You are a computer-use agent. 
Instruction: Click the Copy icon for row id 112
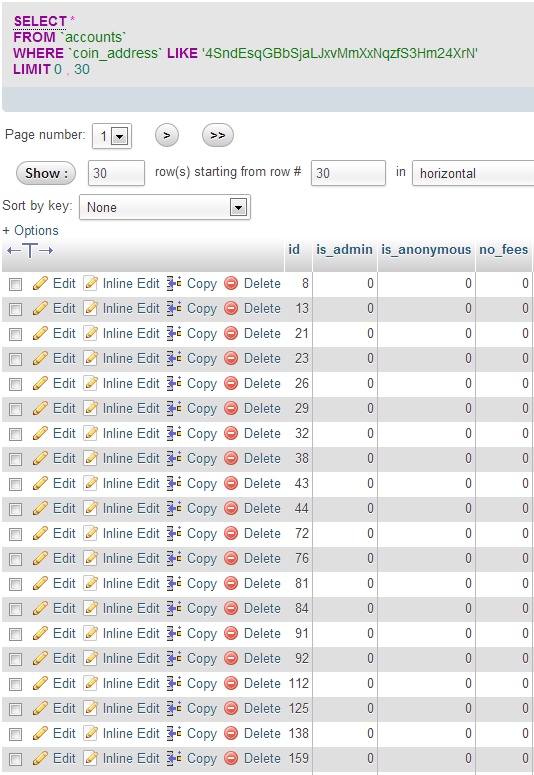(174, 683)
